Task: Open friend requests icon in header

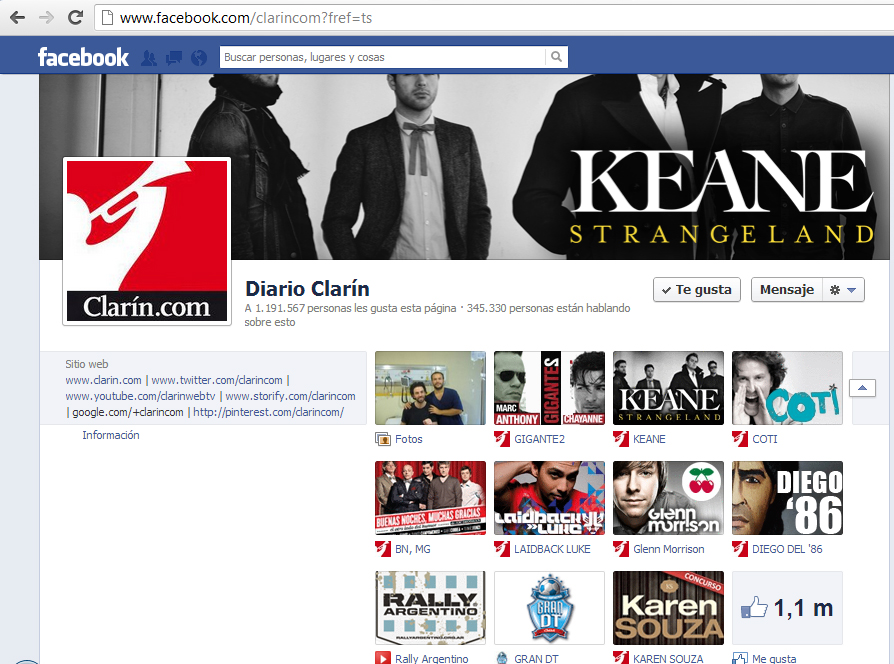Action: tap(149, 58)
